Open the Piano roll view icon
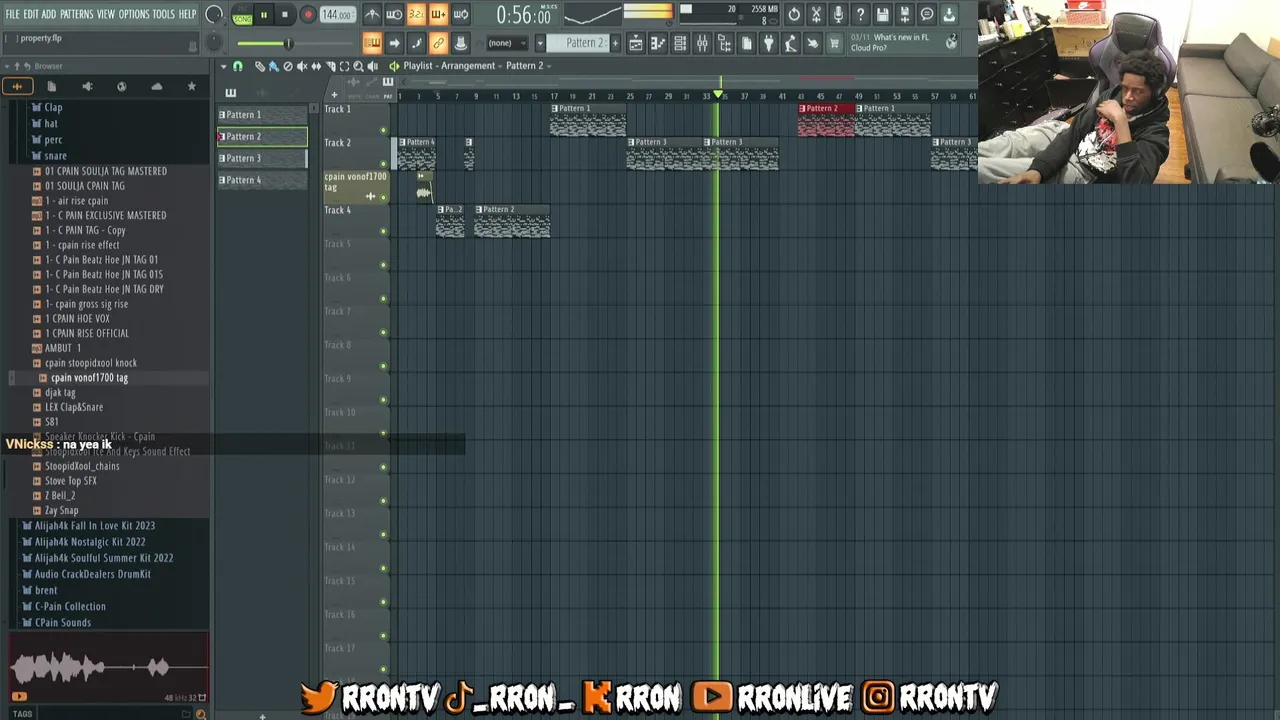Viewport: 1280px width, 720px height. click(658, 43)
